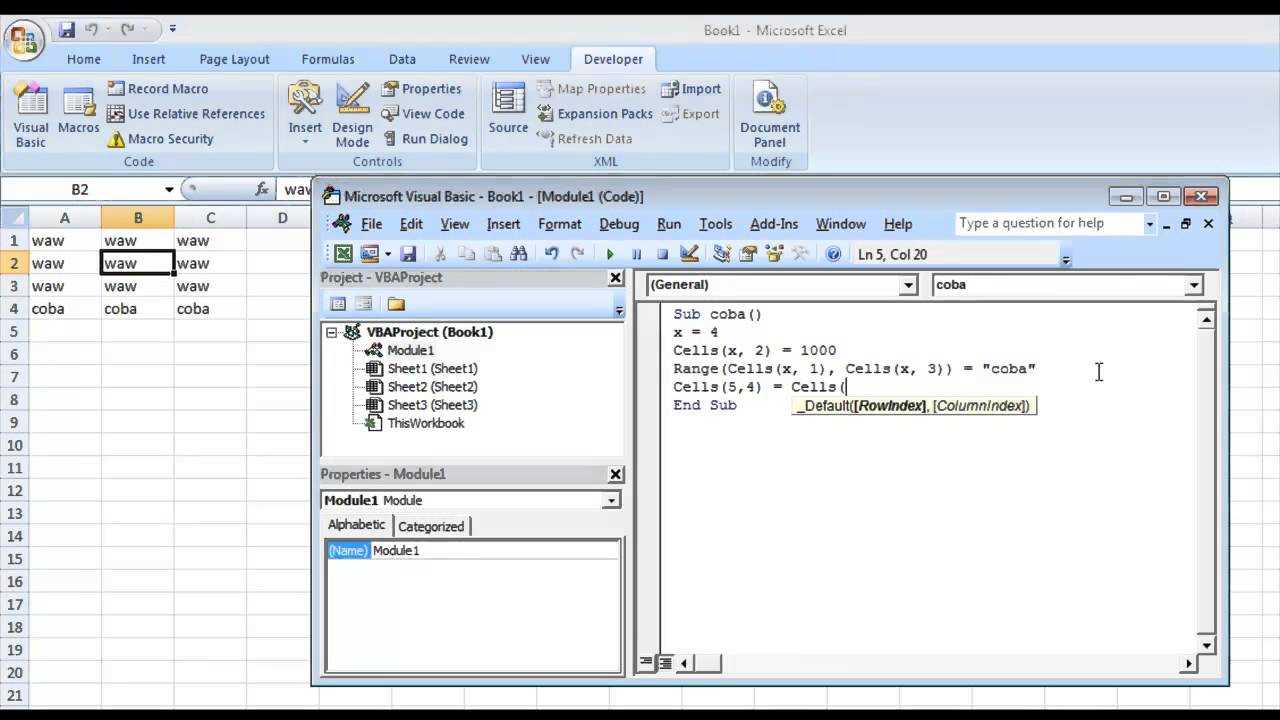This screenshot has width=1280, height=720.
Task: Run Sub with the green play icon
Action: point(610,254)
